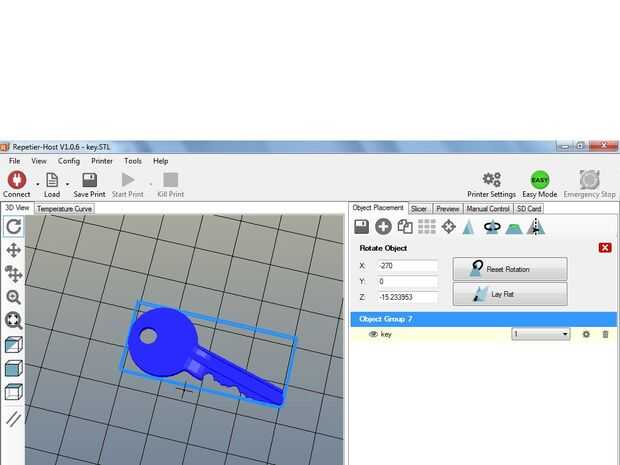Delete key object with trash icon
Screen dimensions: 620x465
[x=605, y=334]
